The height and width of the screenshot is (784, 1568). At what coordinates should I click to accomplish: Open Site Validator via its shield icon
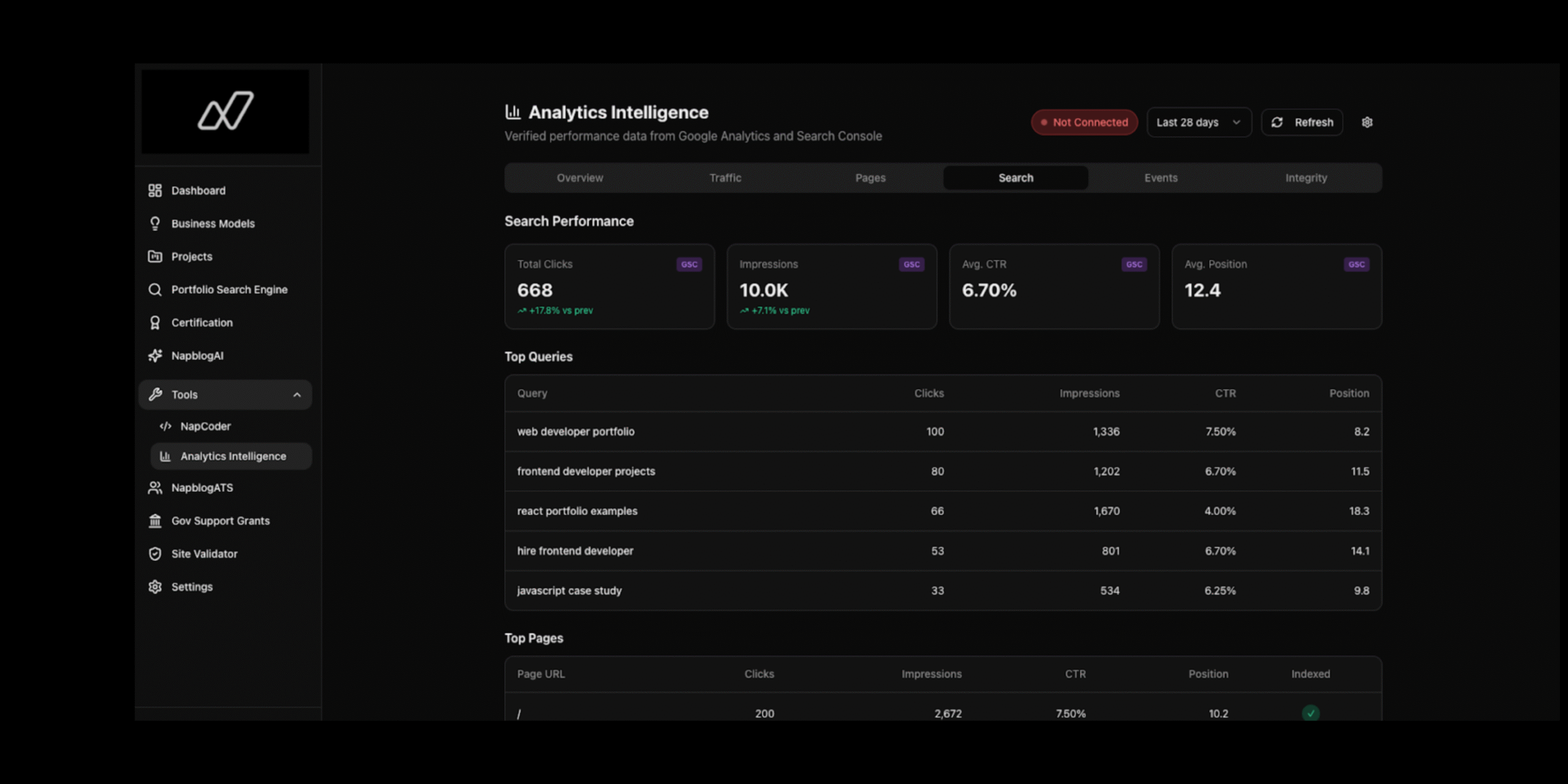(155, 553)
